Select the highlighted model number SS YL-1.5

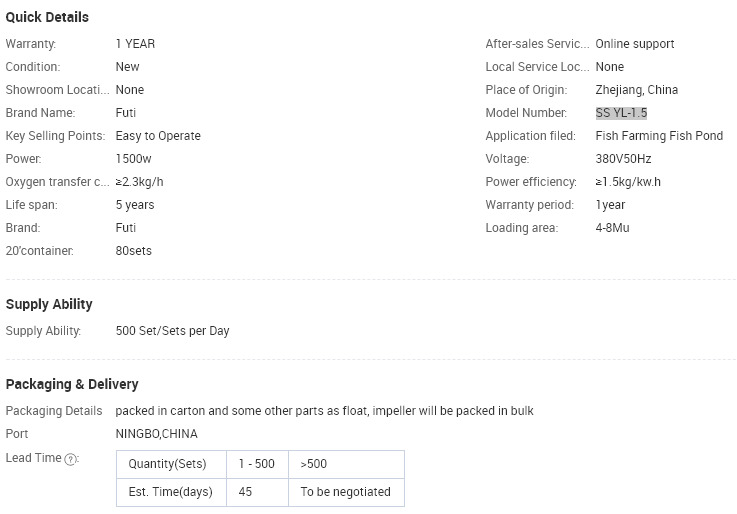(x=621, y=113)
